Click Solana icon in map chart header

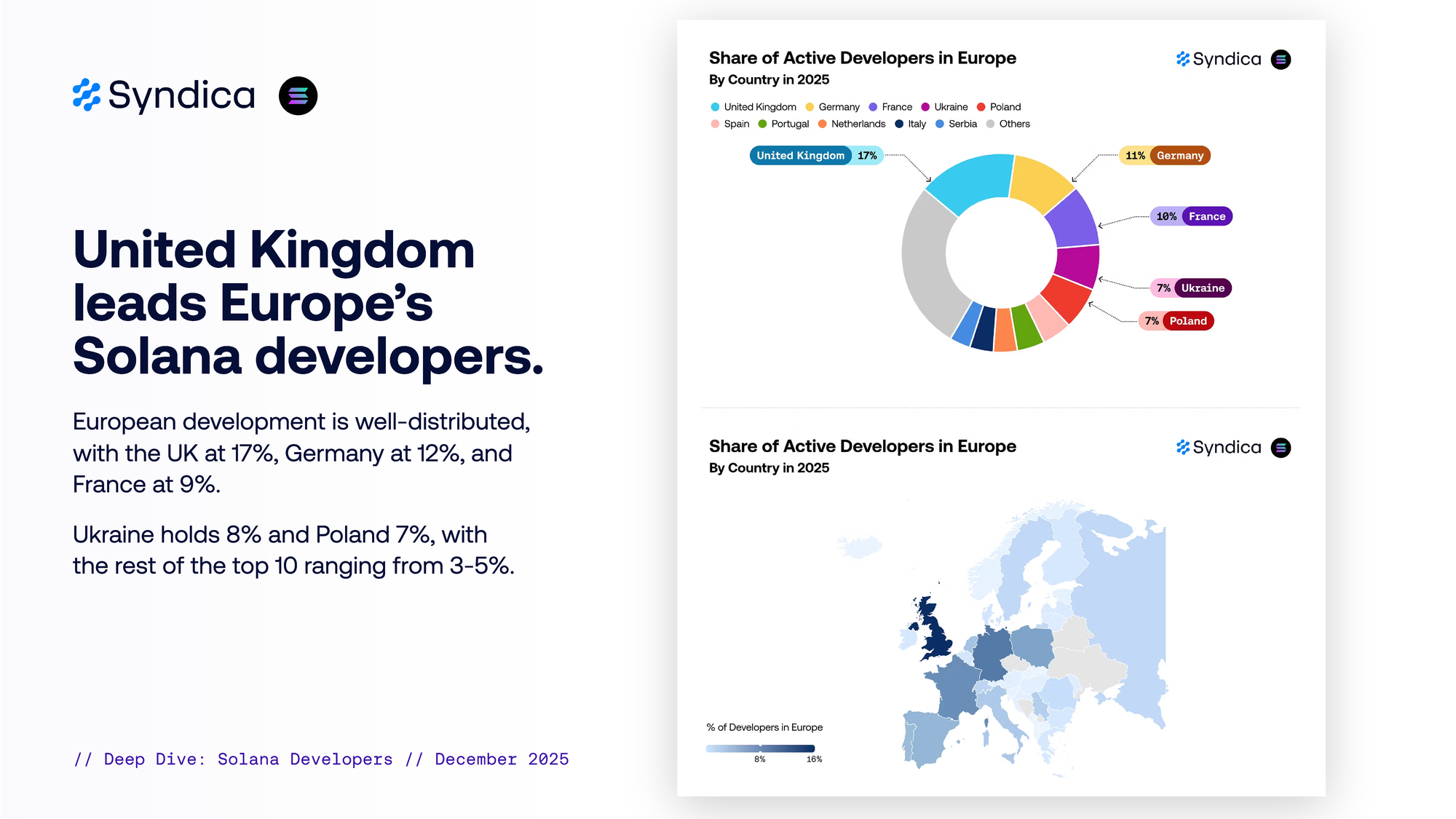point(1281,448)
